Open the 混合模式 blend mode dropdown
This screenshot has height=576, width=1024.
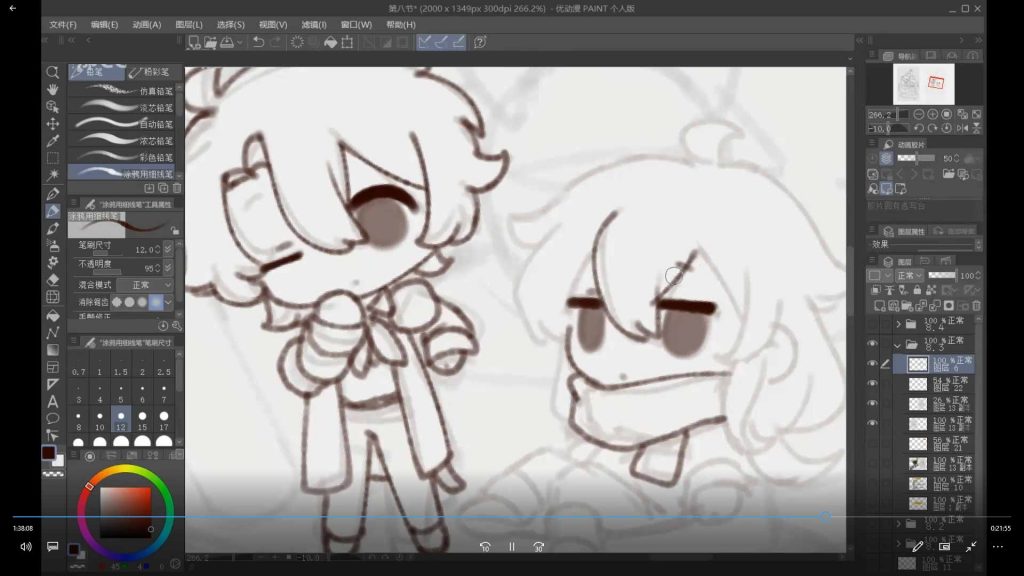144,285
